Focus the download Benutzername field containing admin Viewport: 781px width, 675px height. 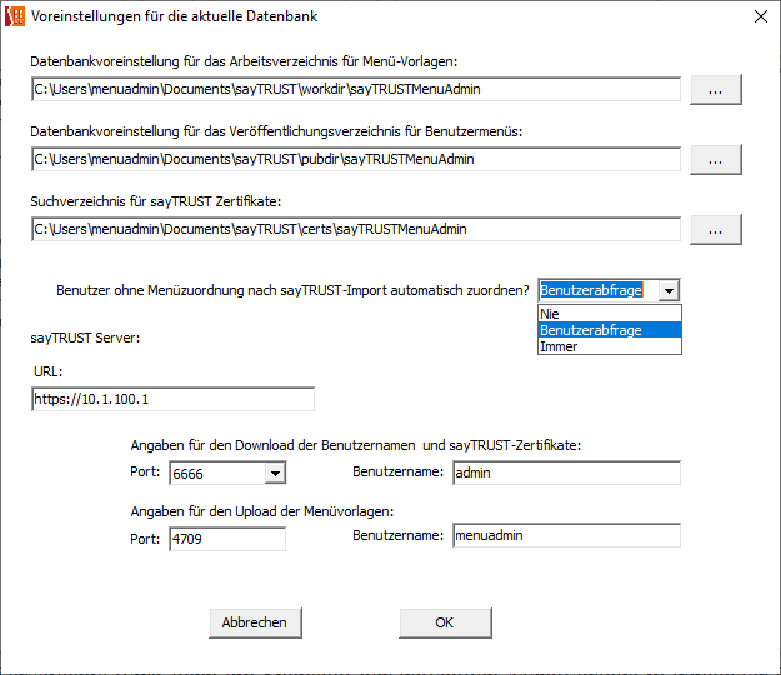(x=566, y=472)
